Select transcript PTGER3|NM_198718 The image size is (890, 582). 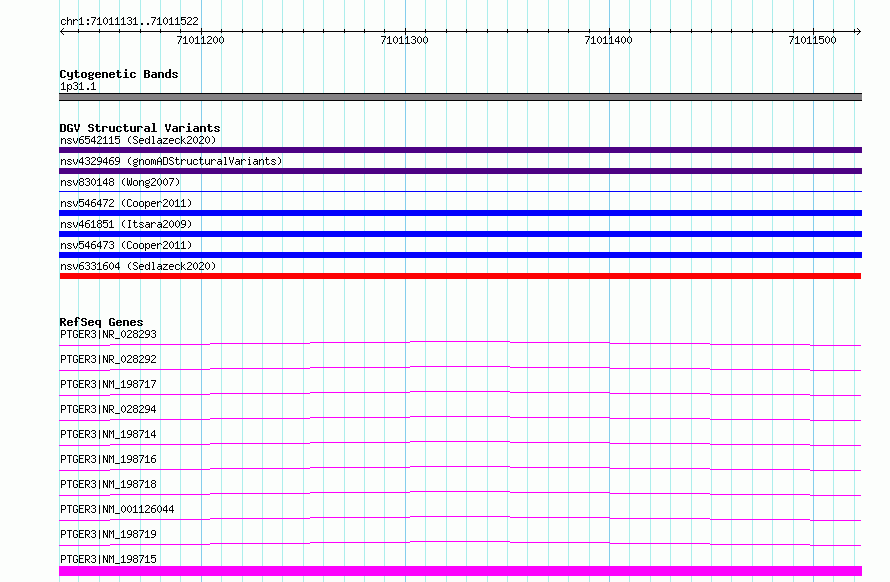click(x=108, y=484)
